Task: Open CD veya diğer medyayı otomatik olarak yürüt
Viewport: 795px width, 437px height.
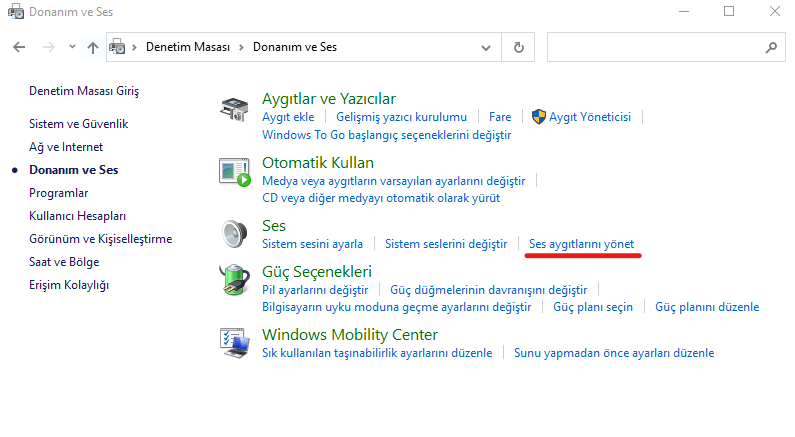Action: (x=381, y=198)
